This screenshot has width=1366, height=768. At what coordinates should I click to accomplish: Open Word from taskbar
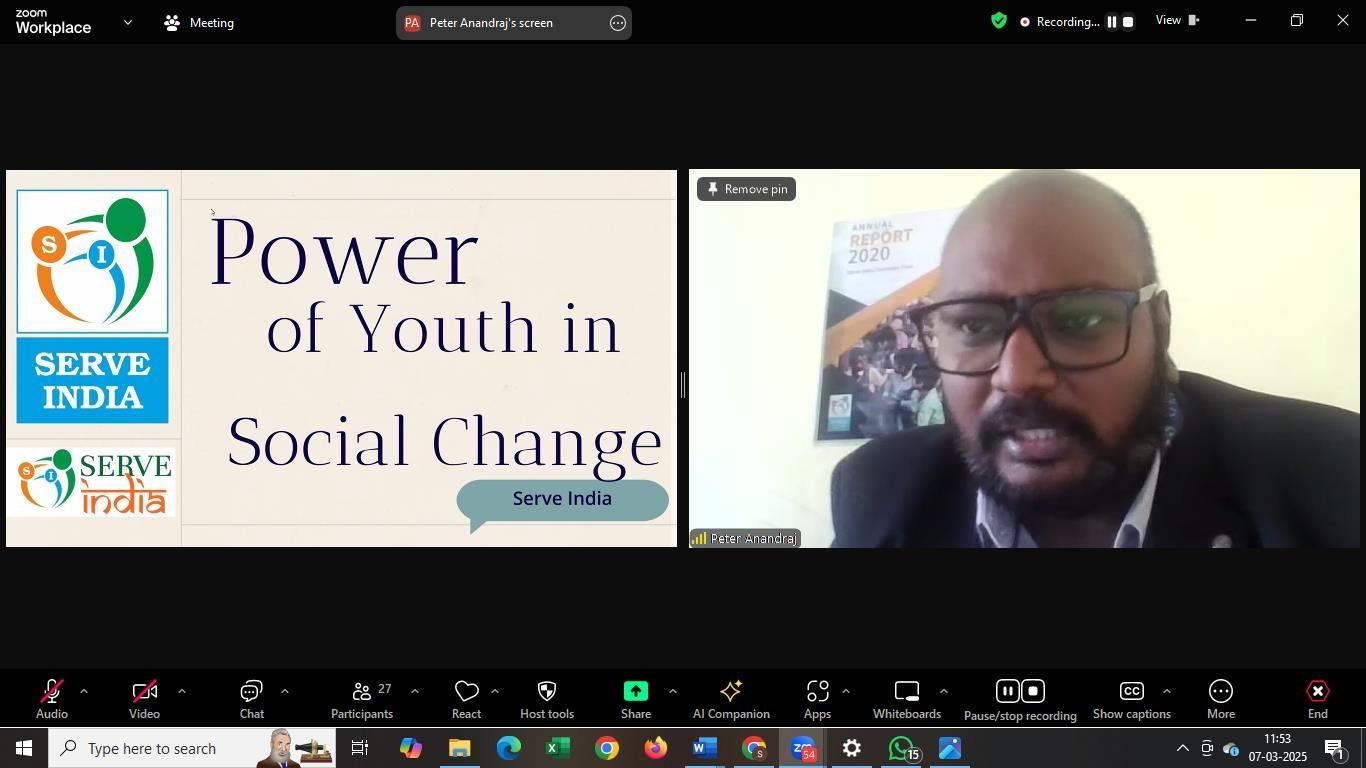pyautogui.click(x=705, y=748)
